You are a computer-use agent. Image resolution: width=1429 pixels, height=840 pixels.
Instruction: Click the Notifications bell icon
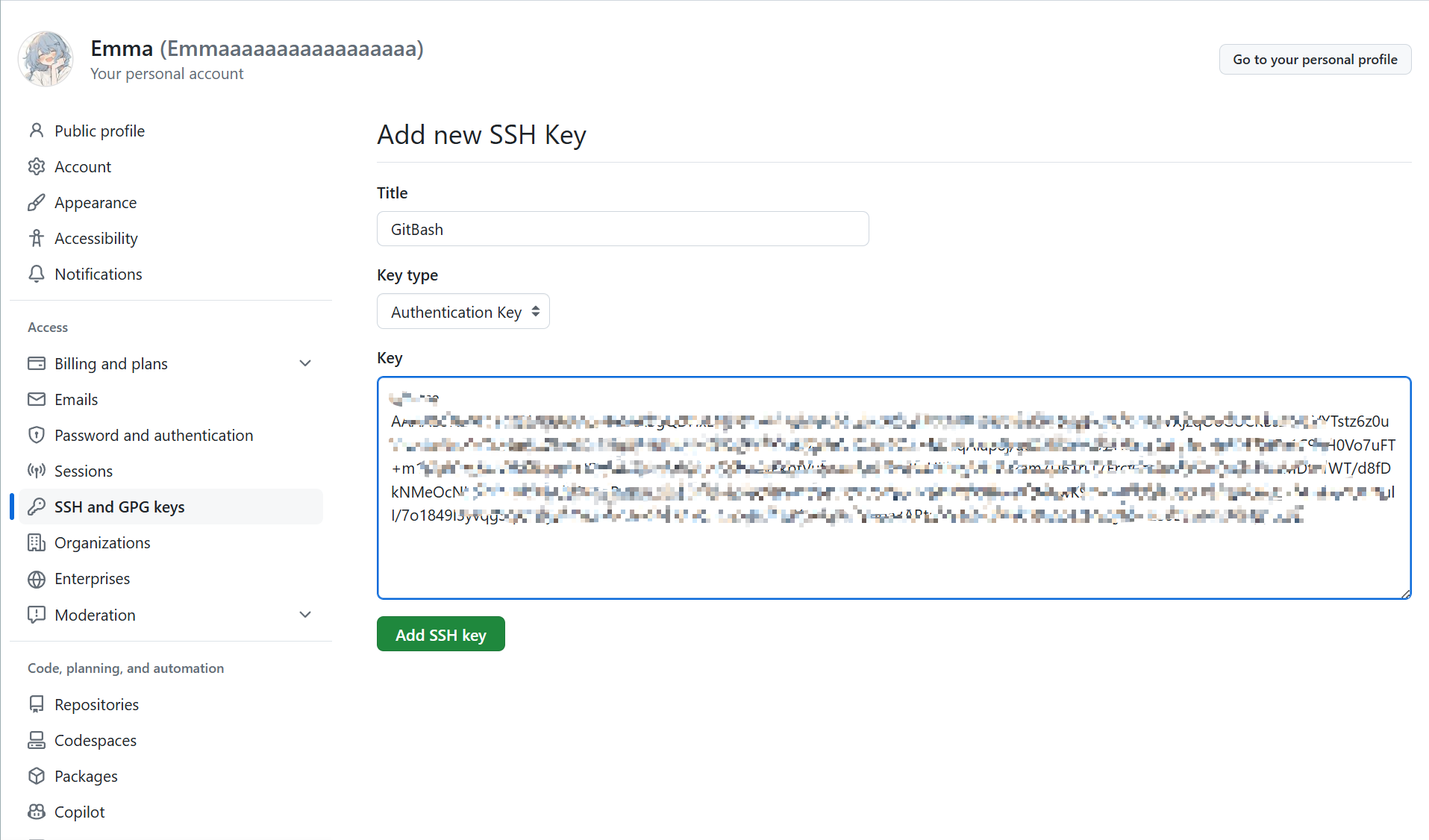point(36,274)
